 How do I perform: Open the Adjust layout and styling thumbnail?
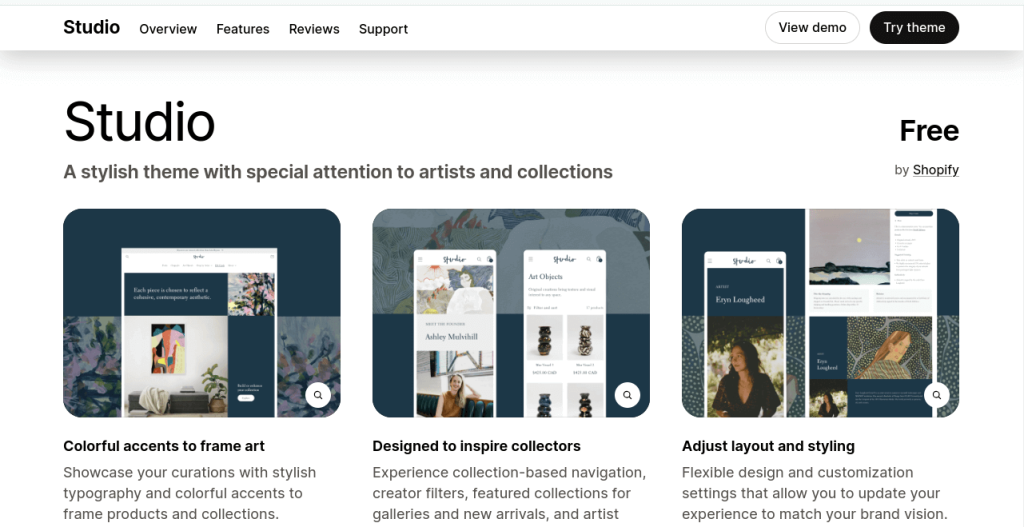(821, 313)
